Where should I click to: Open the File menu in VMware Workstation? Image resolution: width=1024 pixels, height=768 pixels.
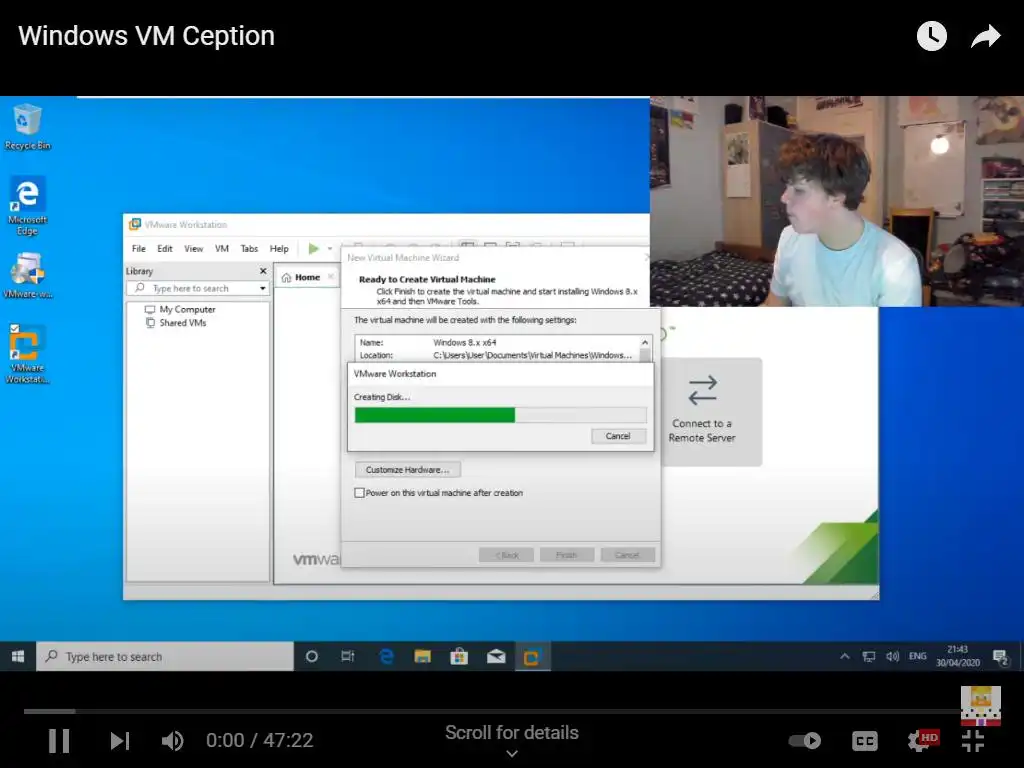(x=138, y=249)
